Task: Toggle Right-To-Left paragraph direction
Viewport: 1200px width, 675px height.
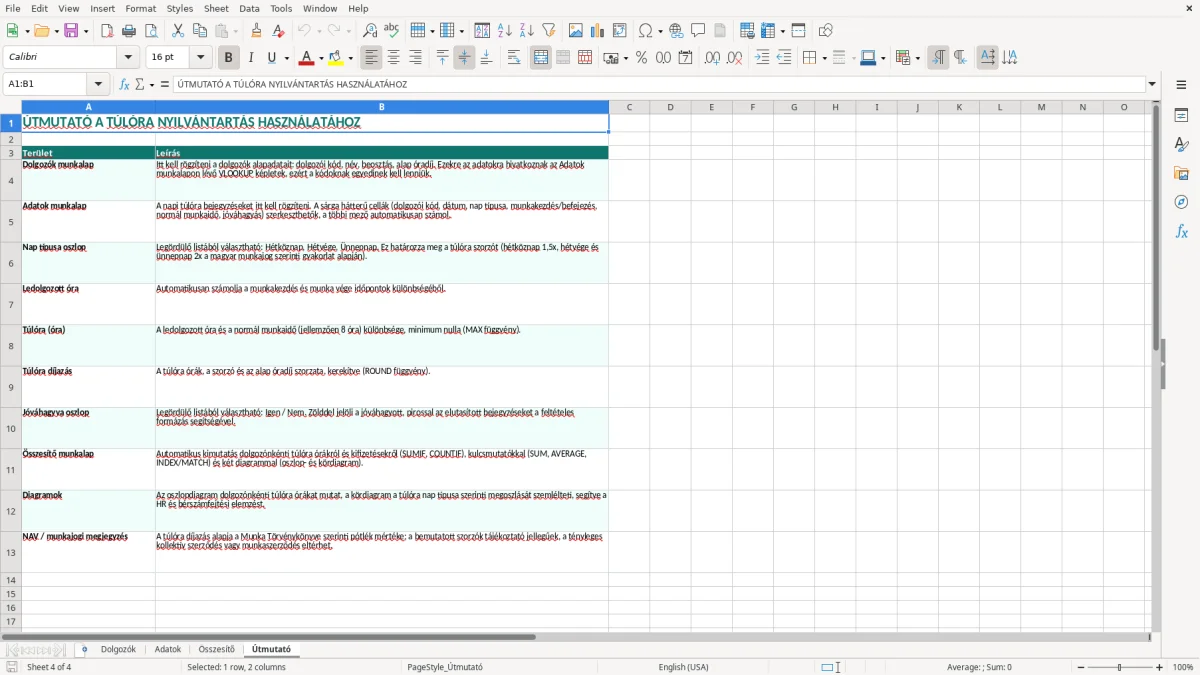Action: [x=960, y=58]
